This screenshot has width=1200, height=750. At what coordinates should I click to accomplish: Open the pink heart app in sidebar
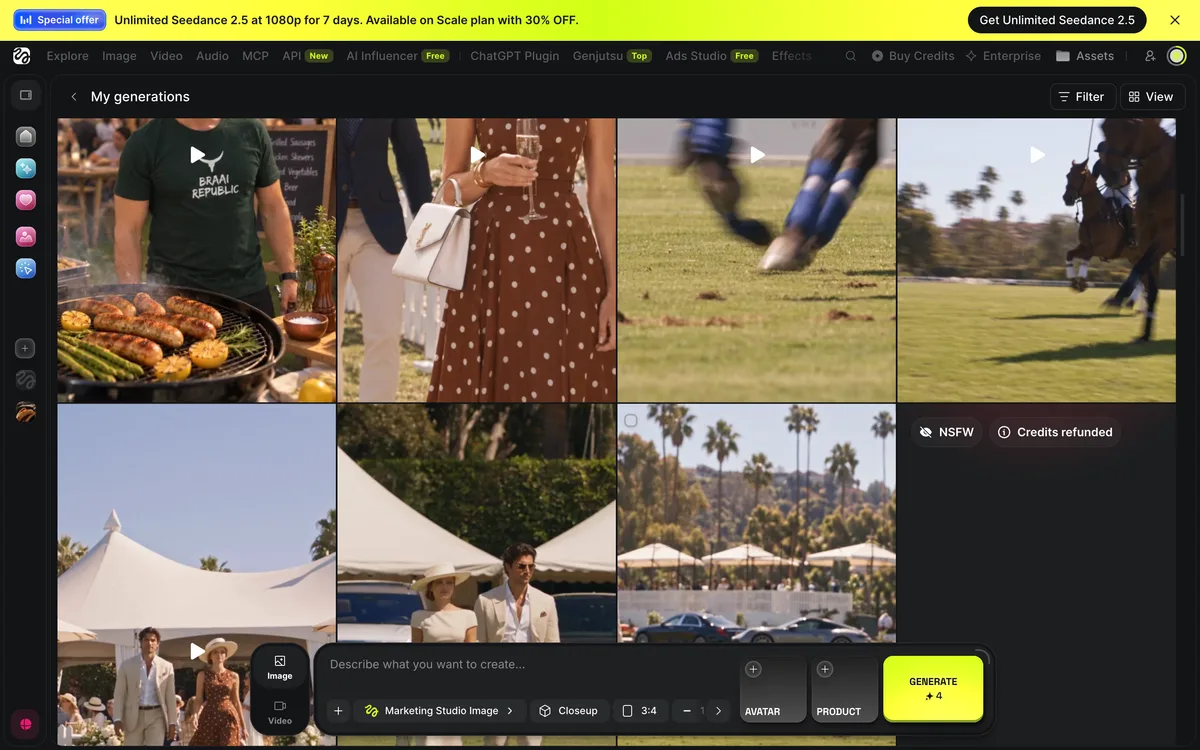coord(26,200)
